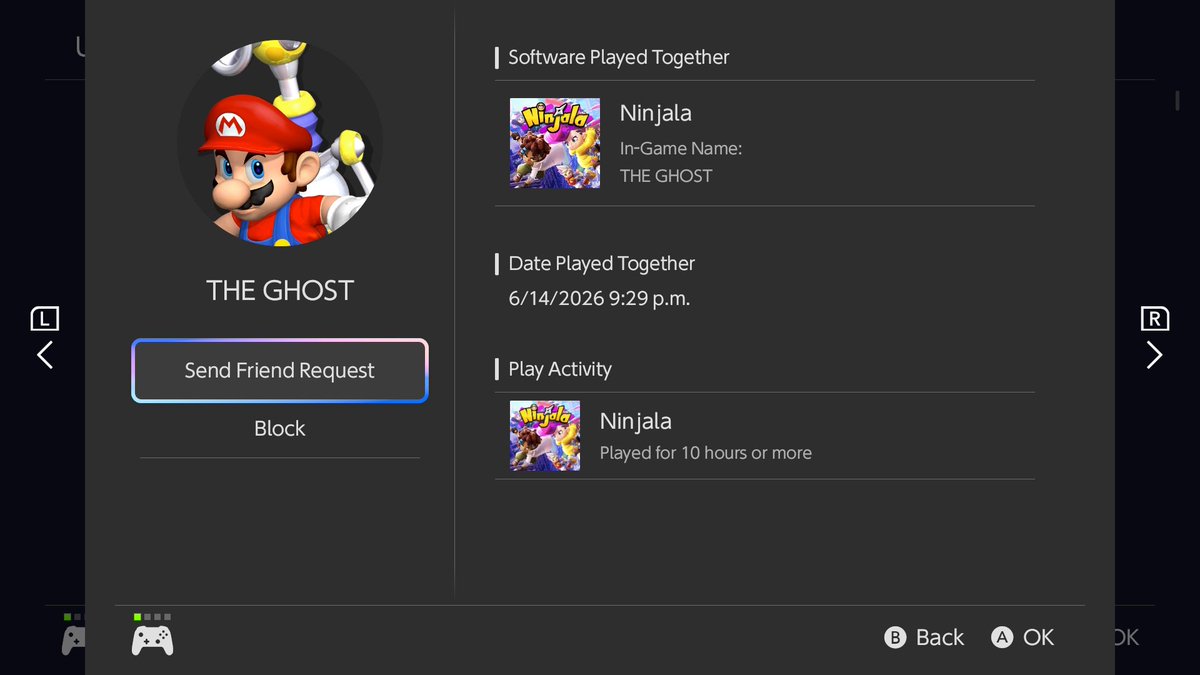Click the L shoulder button icon

(45, 319)
